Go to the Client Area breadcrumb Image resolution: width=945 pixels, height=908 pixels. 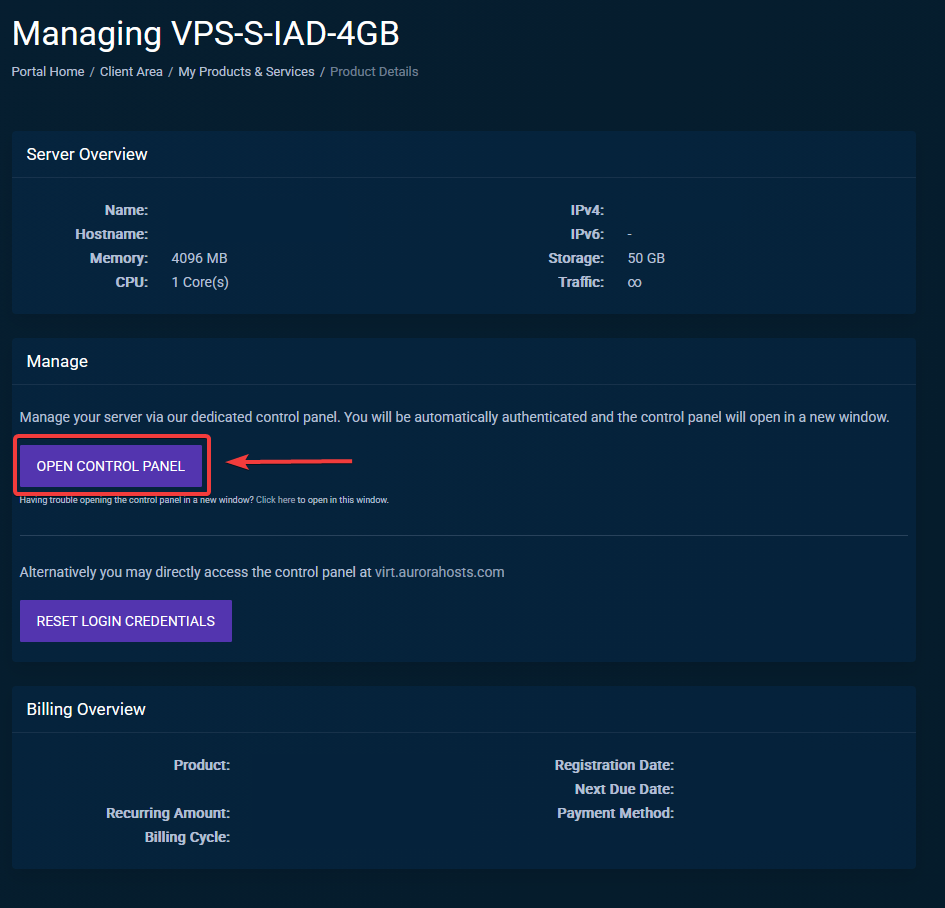tap(131, 72)
